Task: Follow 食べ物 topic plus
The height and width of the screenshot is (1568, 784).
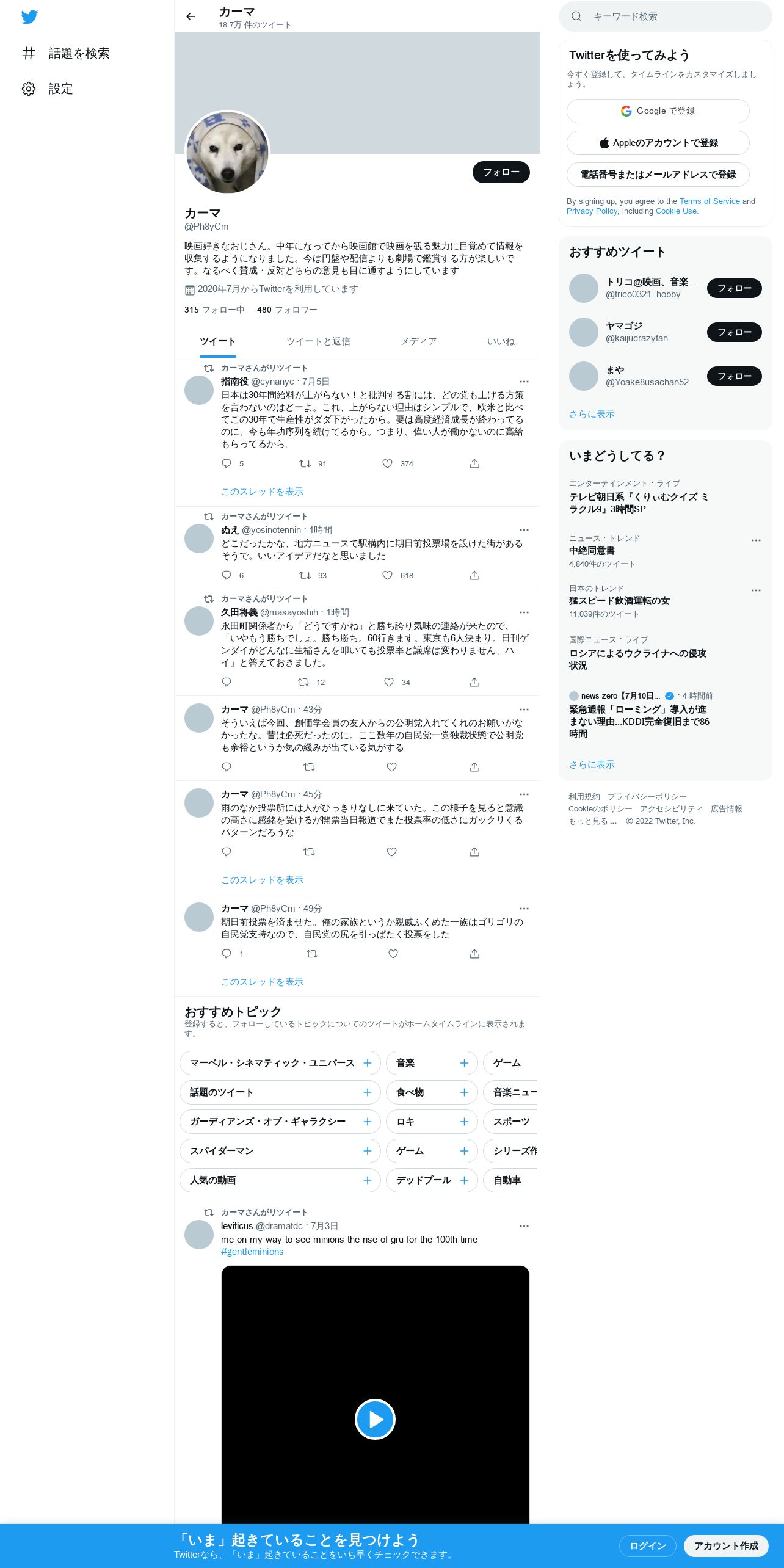Action: 464,1092
